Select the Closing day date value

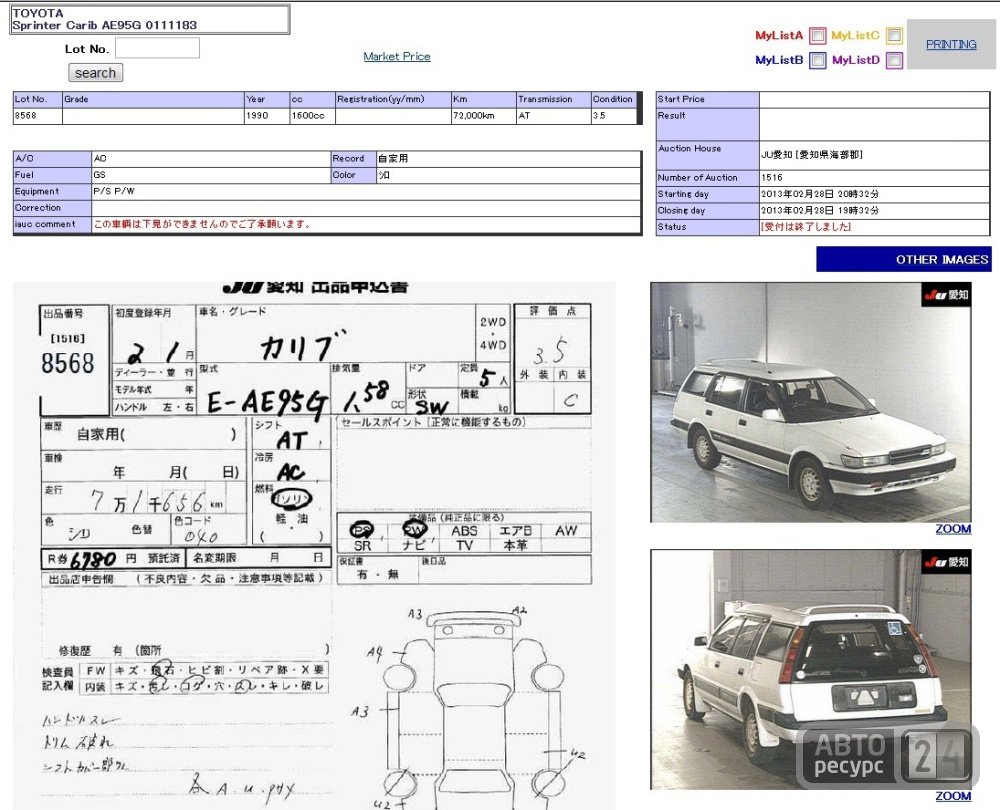(x=819, y=210)
